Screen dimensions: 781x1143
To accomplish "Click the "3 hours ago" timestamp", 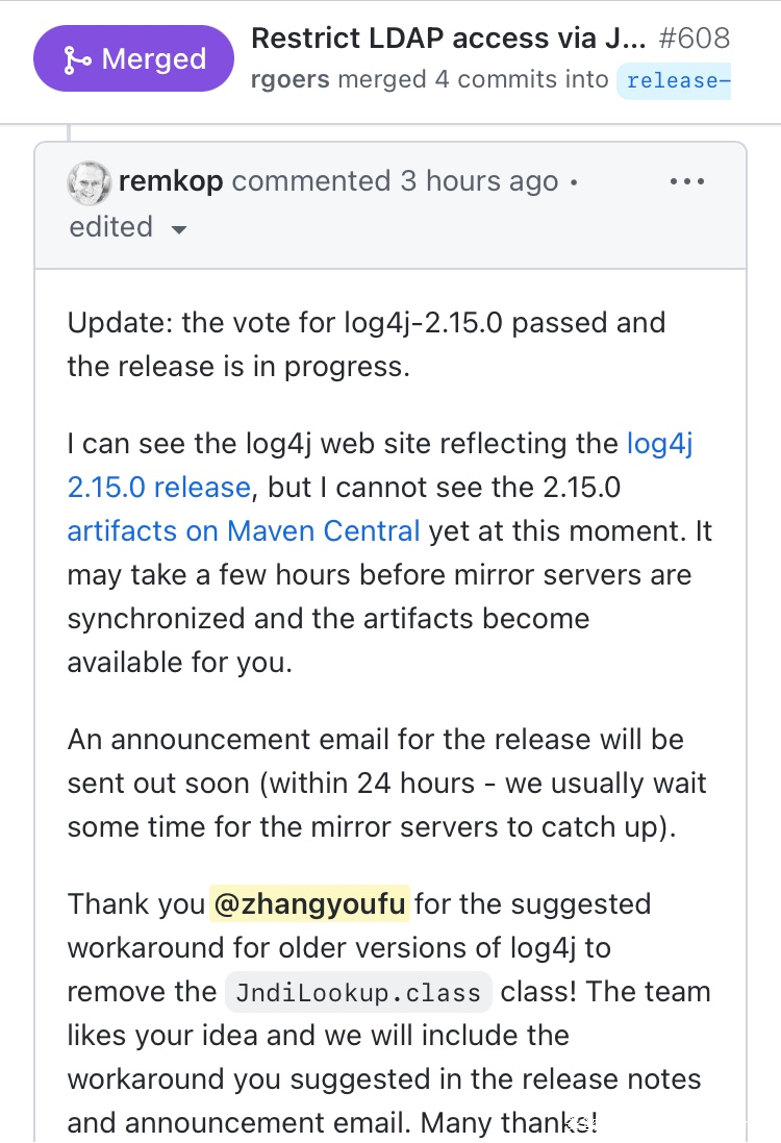I will click(479, 182).
